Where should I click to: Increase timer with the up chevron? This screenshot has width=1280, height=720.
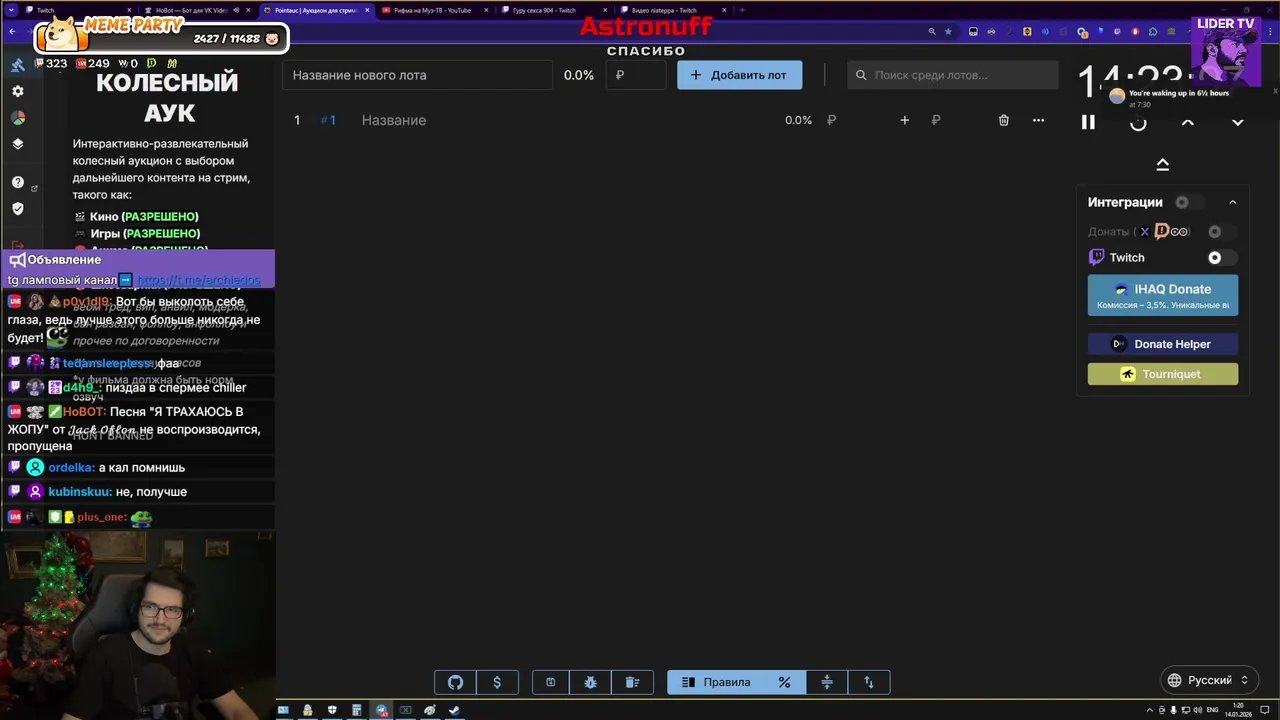tap(1188, 123)
